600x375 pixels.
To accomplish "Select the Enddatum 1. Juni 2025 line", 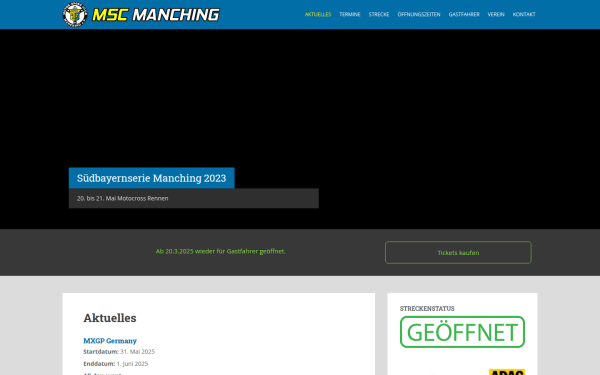I will (116, 364).
